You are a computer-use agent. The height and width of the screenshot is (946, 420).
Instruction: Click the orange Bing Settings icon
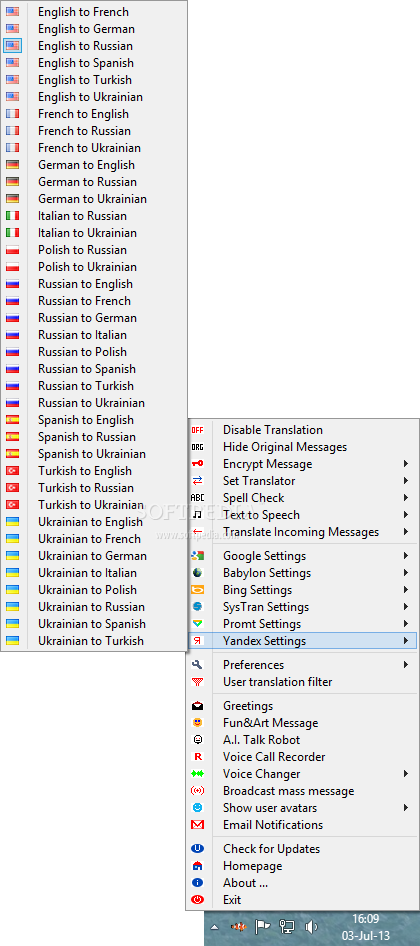[x=197, y=590]
